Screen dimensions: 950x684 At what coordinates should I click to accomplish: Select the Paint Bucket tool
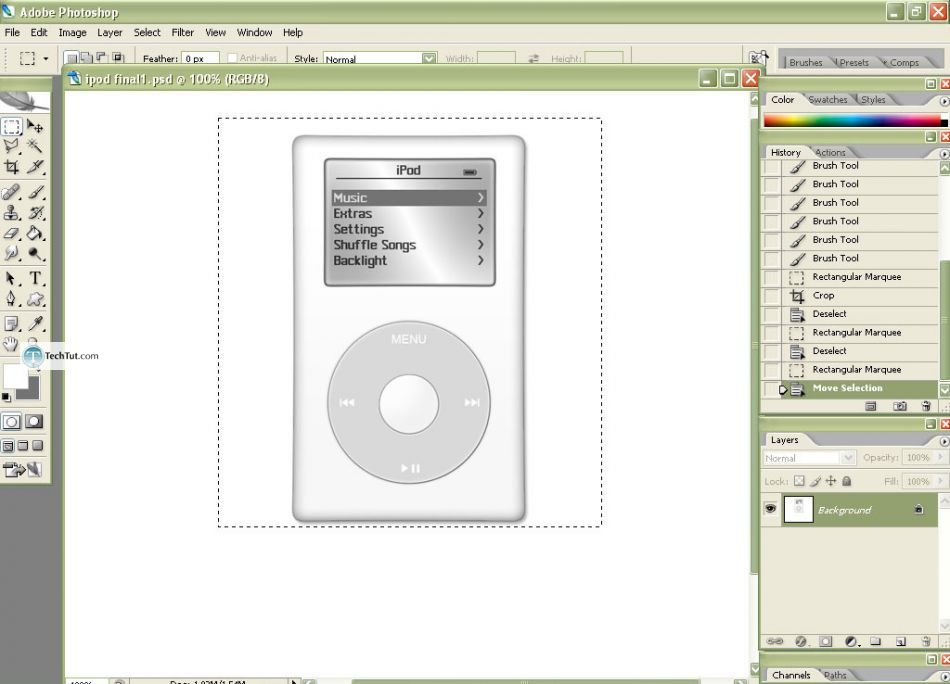click(x=35, y=233)
